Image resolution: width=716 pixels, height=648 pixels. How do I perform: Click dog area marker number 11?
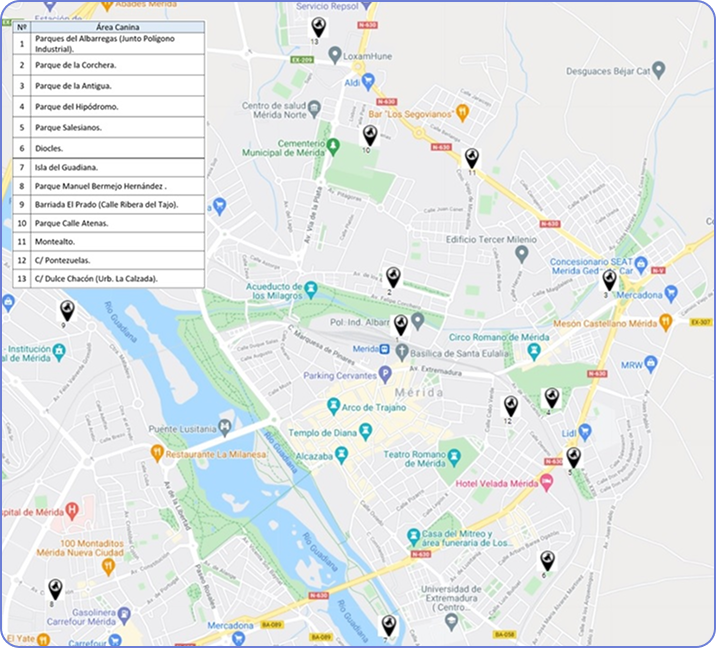(x=472, y=158)
